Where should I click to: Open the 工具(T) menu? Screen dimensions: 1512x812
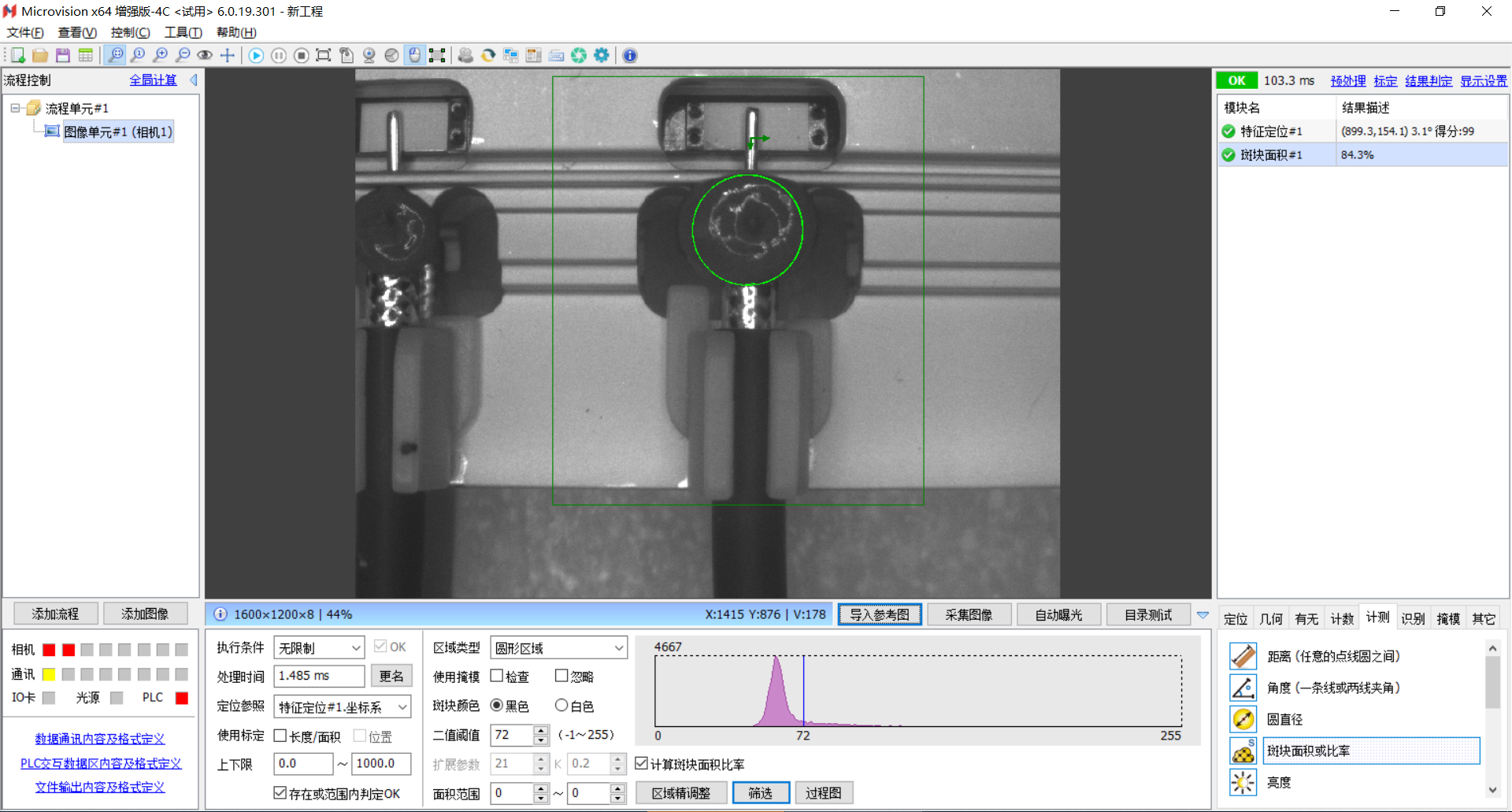click(183, 32)
